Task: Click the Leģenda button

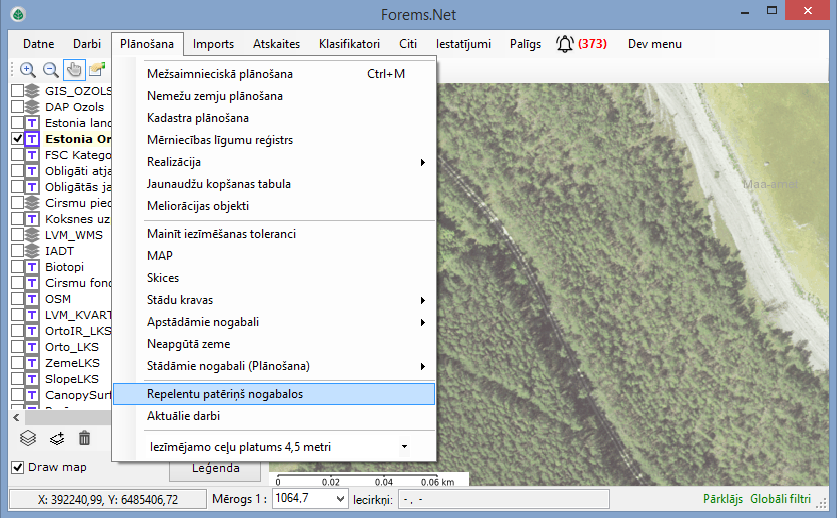Action: click(x=215, y=469)
